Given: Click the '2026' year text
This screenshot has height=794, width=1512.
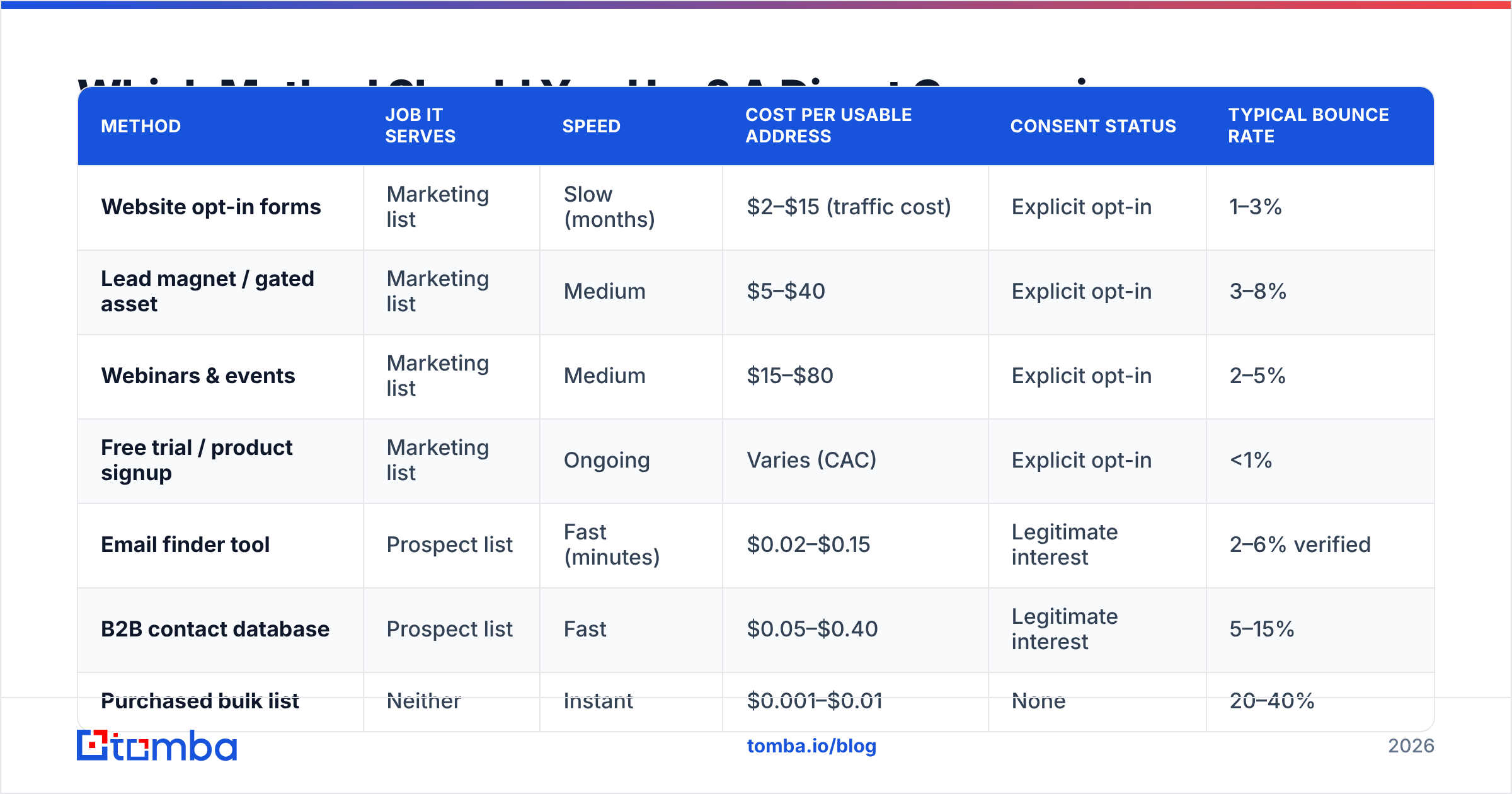Looking at the screenshot, I should (1411, 746).
